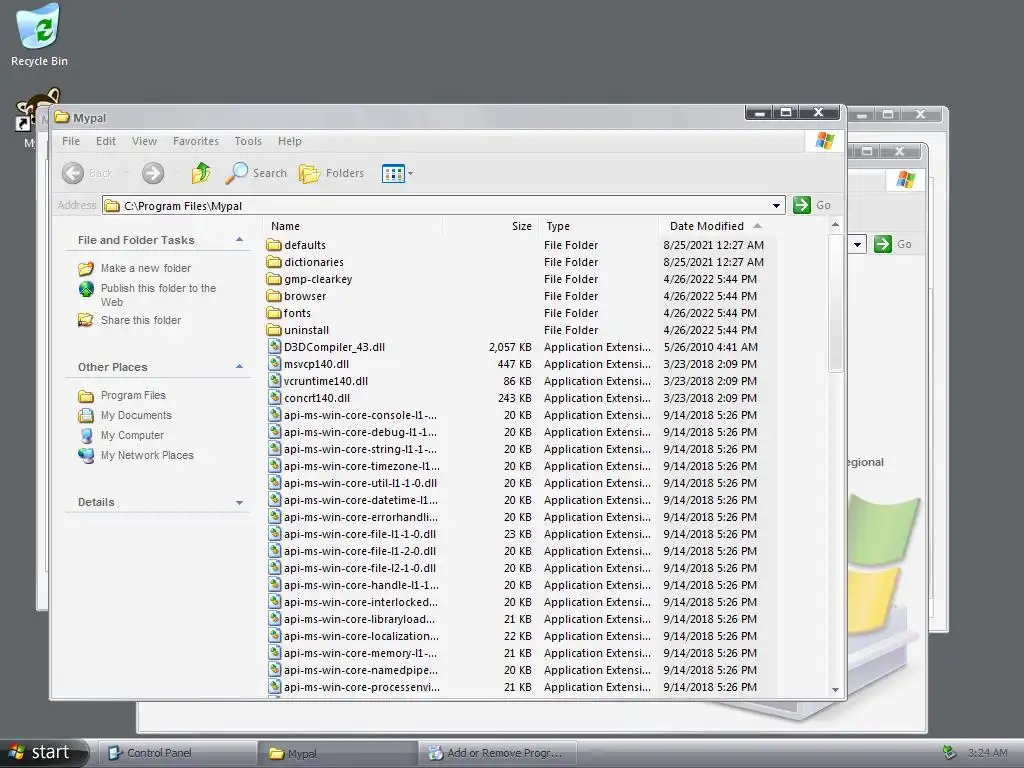The height and width of the screenshot is (768, 1024).
Task: Click api-ms-win-core-file-l1-1-0.dll name
Action: pos(360,534)
